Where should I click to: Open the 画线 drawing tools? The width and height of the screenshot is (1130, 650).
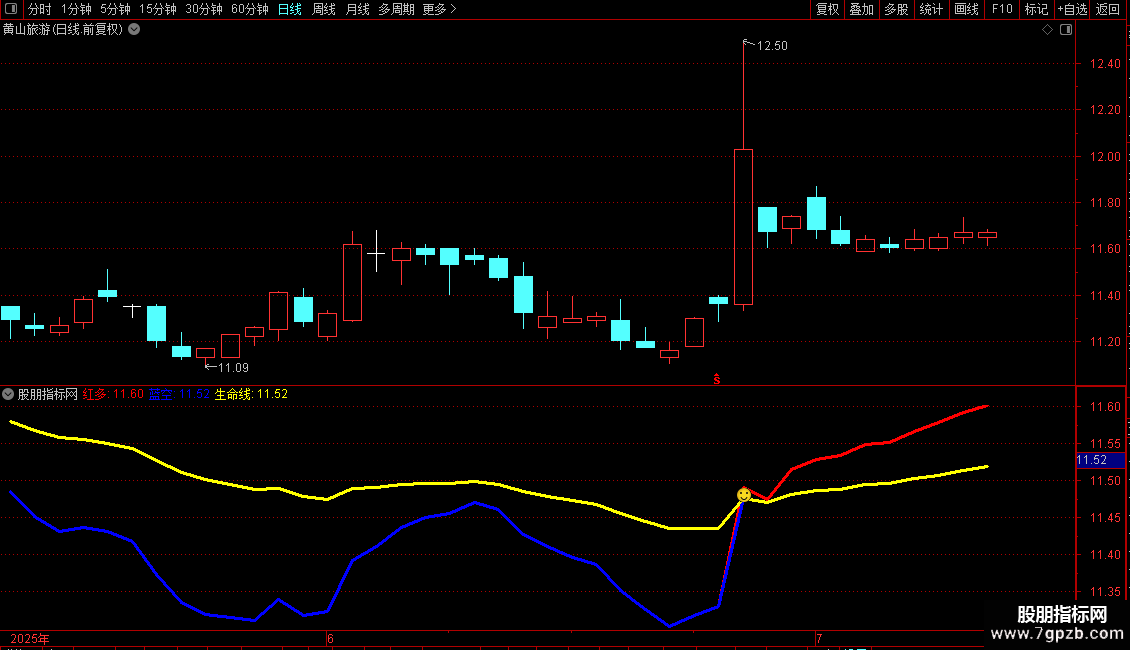point(966,9)
